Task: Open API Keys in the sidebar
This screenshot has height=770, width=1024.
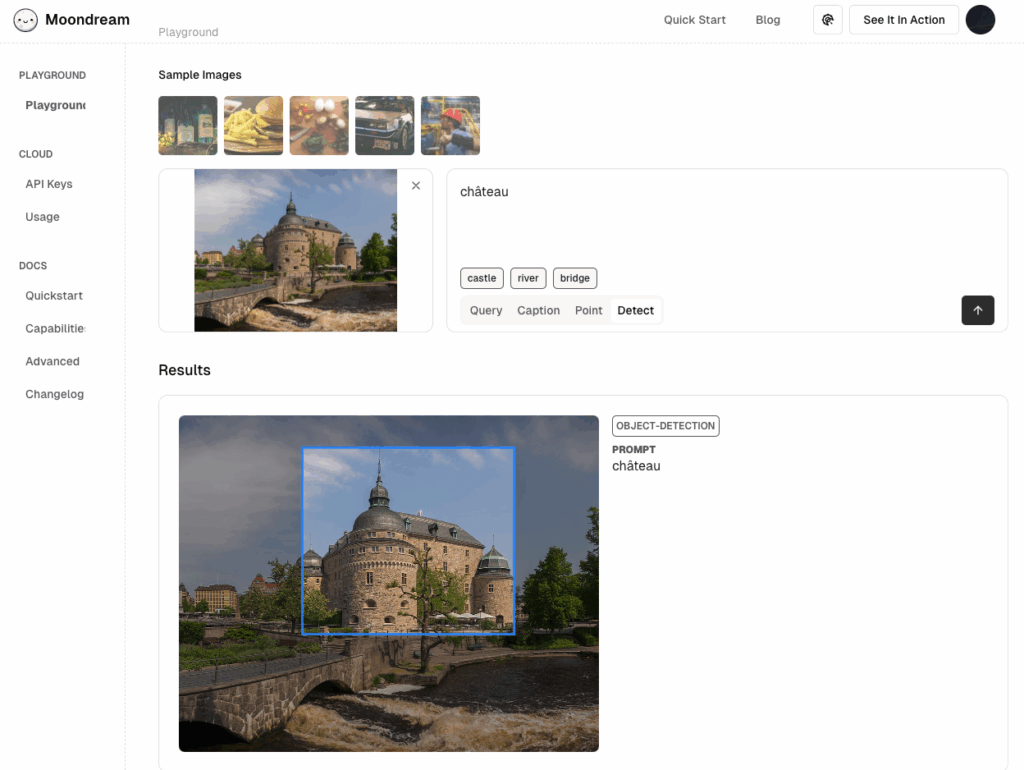Action: pyautogui.click(x=49, y=184)
